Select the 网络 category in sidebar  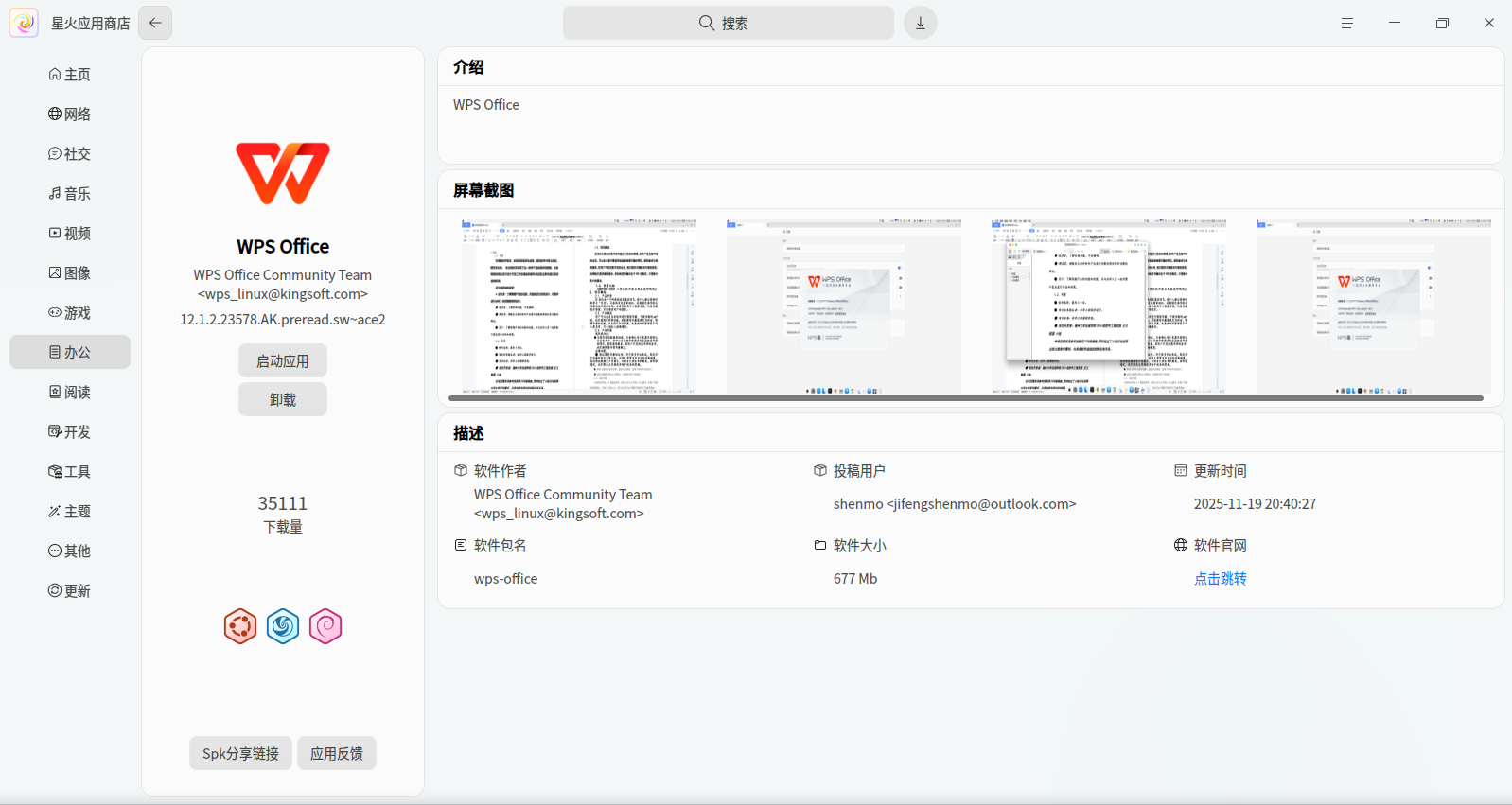coord(70,114)
